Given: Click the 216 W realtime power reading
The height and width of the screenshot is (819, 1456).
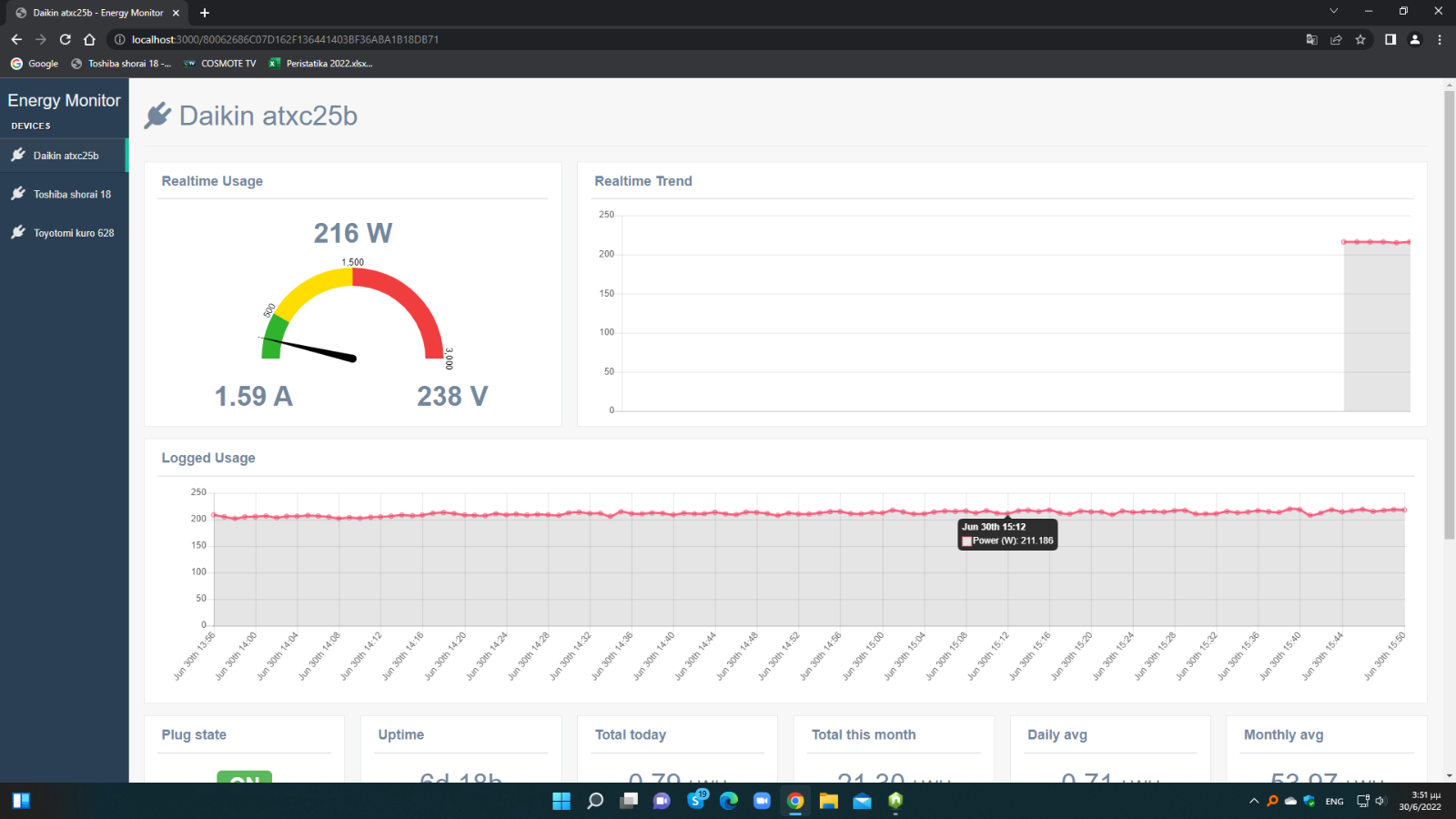Looking at the screenshot, I should (353, 234).
